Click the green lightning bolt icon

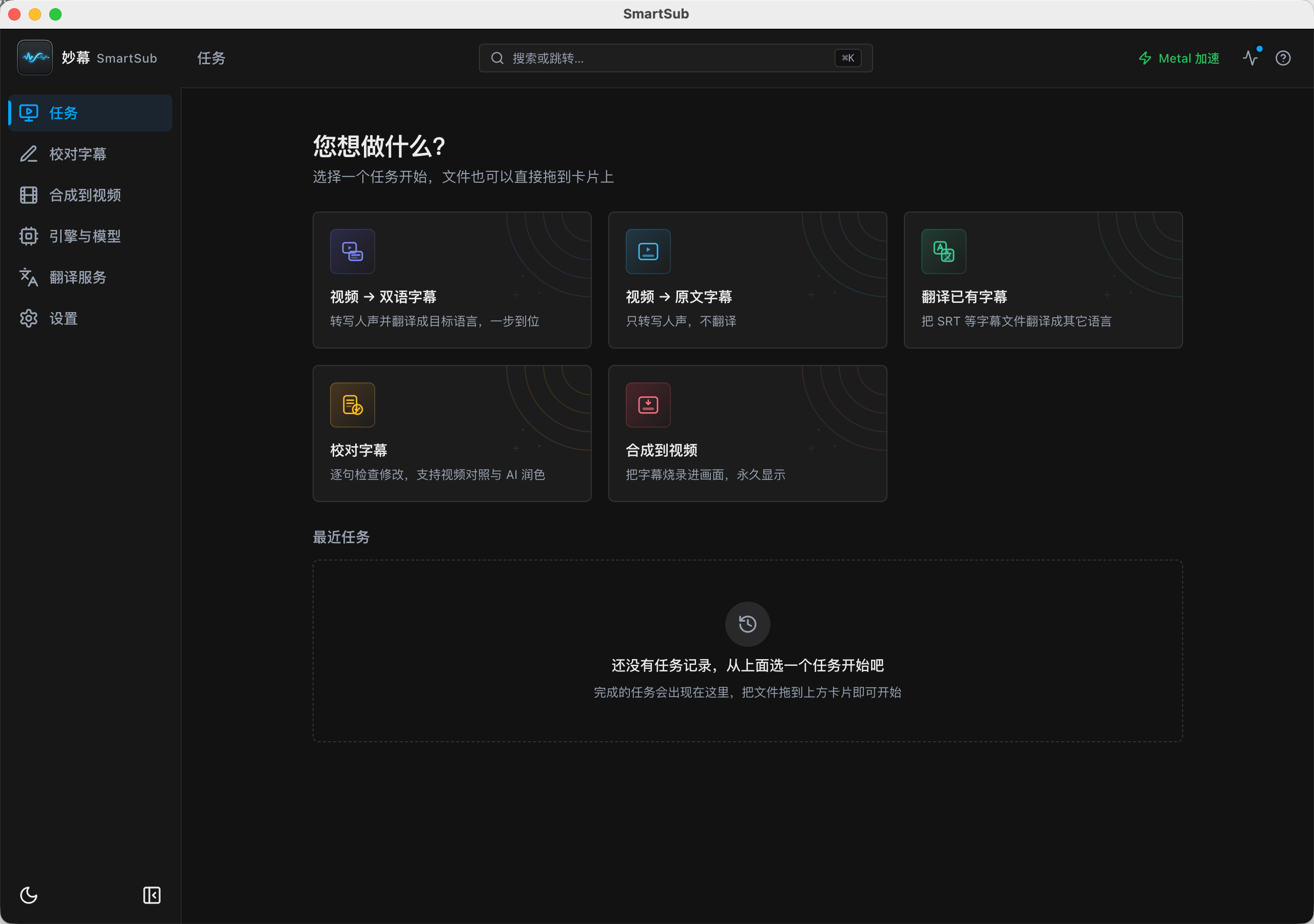(x=1145, y=58)
